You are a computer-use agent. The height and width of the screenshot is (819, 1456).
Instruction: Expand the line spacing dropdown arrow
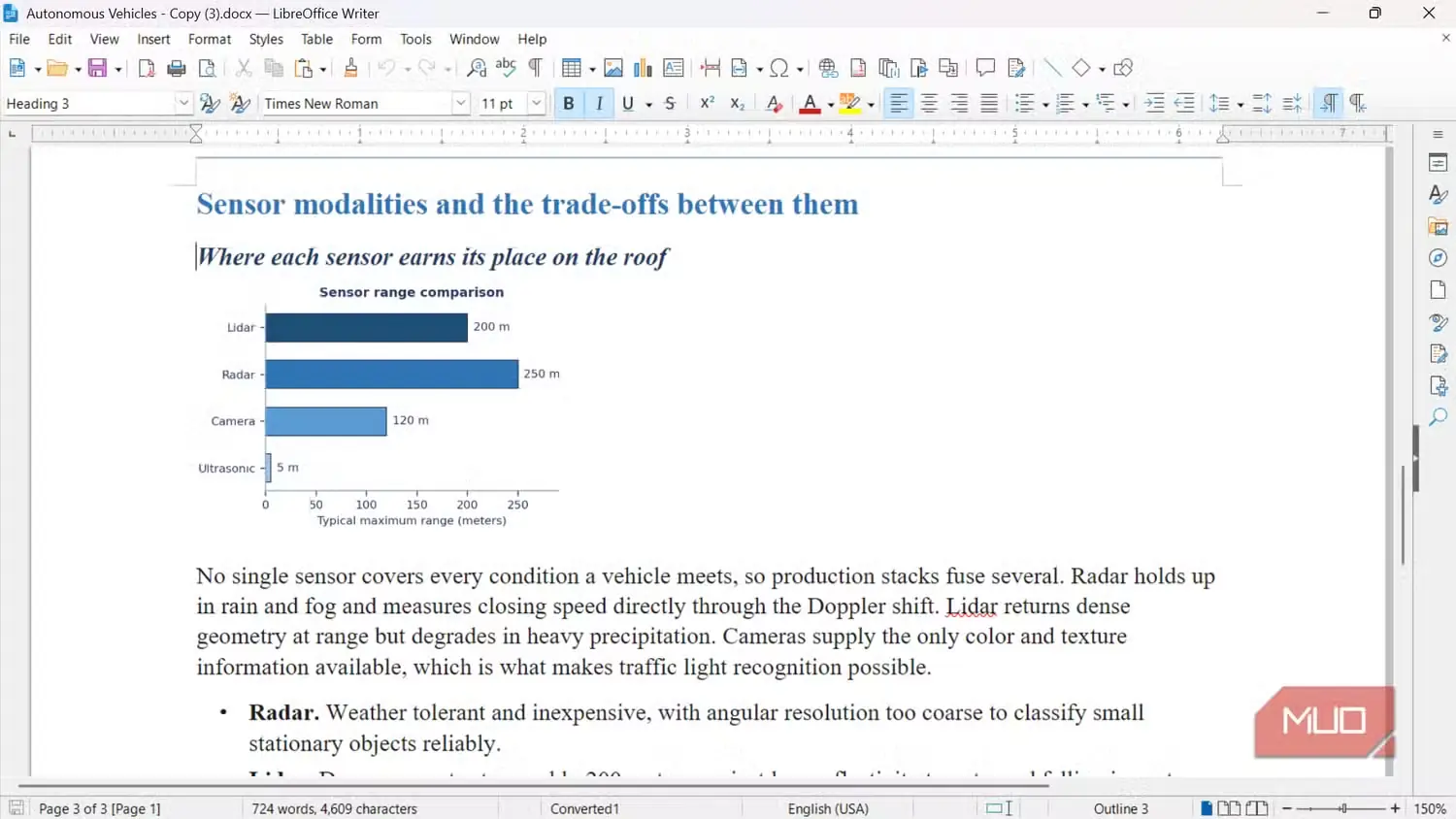(1241, 105)
